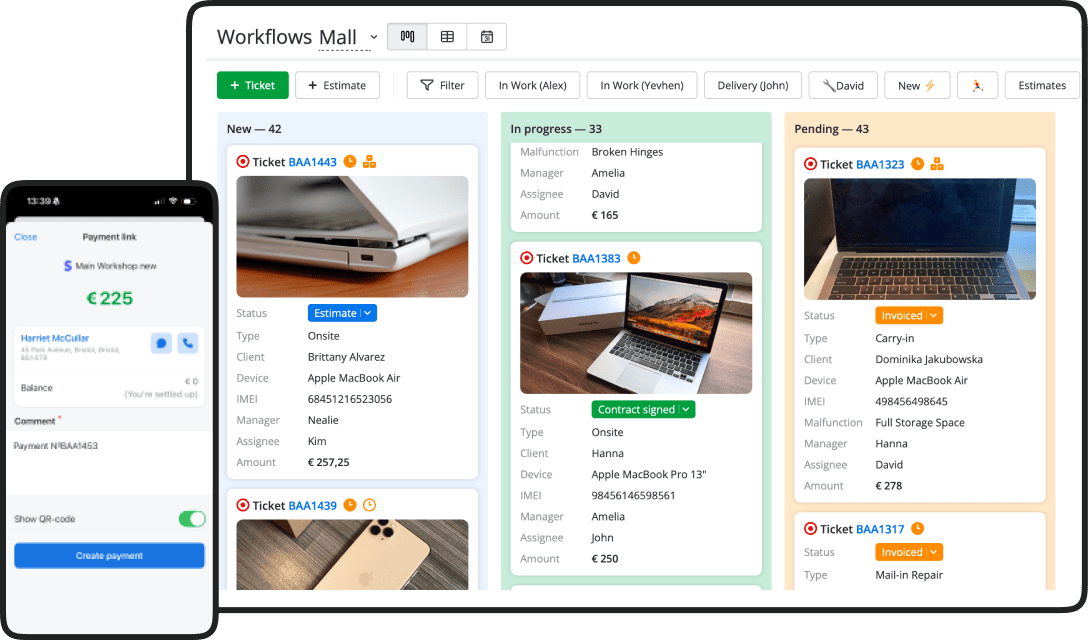Click hierarchy icon on ticket BAA1323
Image resolution: width=1088 pixels, height=640 pixels.
click(x=937, y=164)
